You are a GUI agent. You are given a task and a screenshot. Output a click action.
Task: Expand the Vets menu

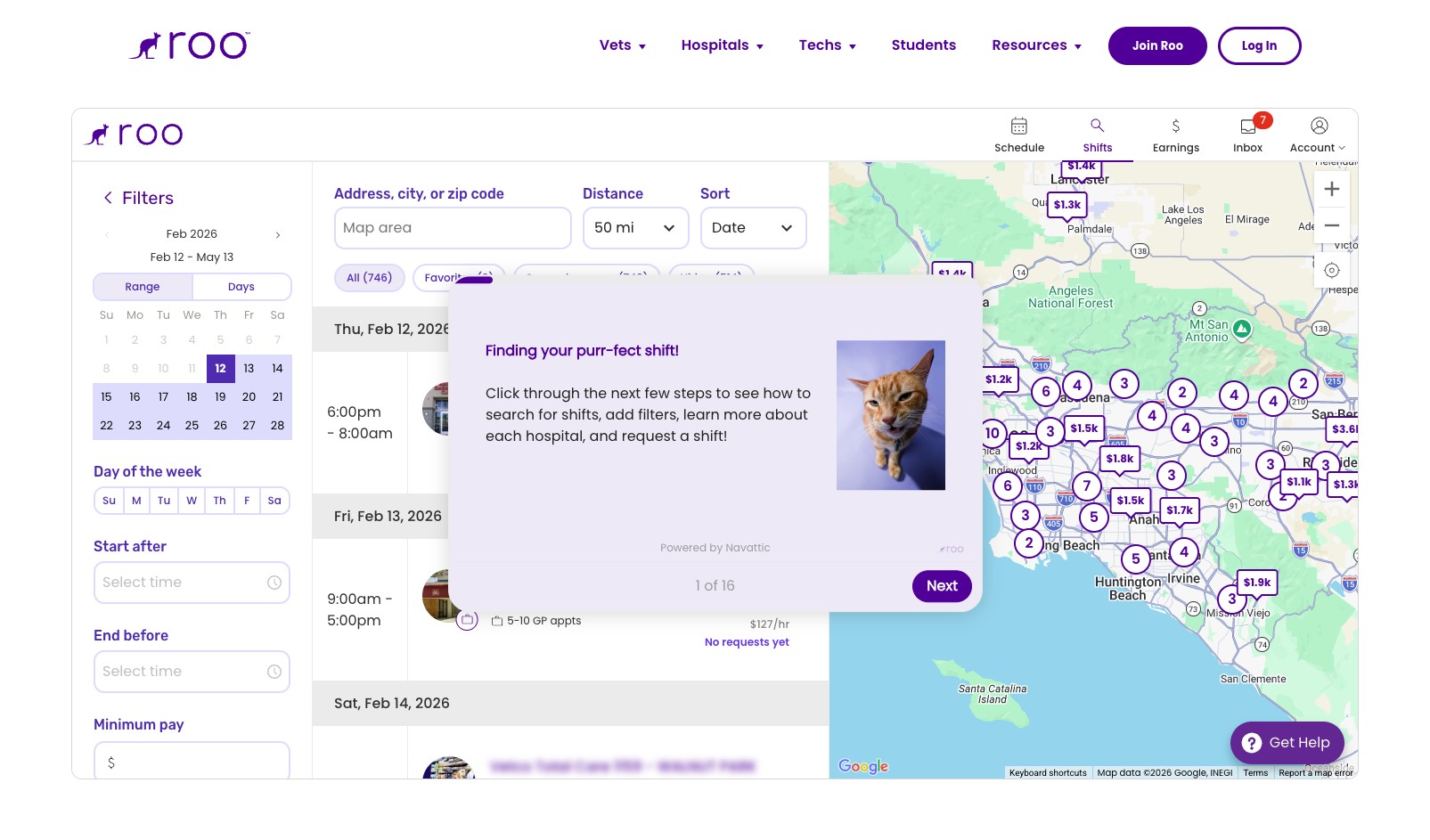[x=623, y=45]
